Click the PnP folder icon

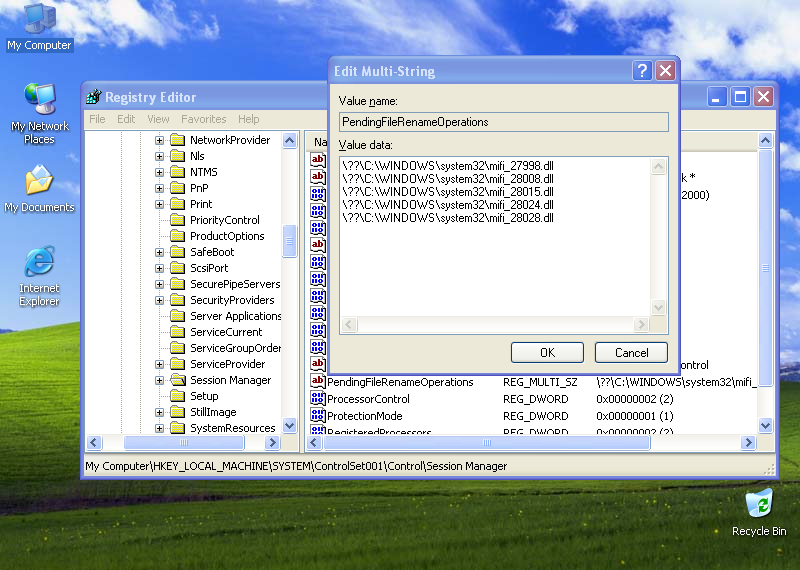click(x=177, y=188)
